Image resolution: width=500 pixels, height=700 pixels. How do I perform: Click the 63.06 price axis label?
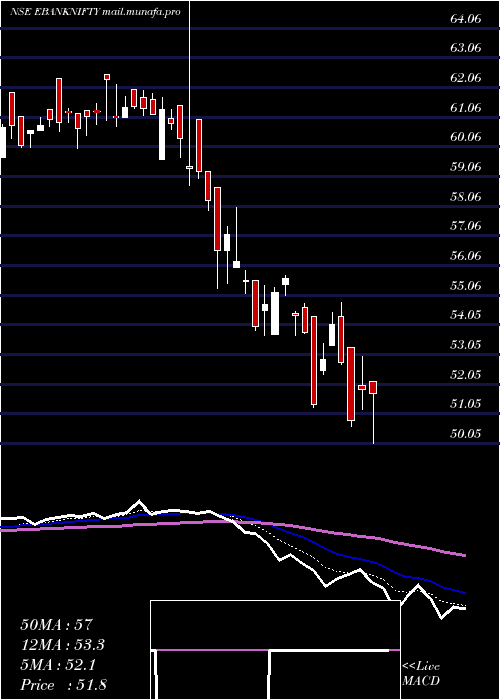(467, 49)
